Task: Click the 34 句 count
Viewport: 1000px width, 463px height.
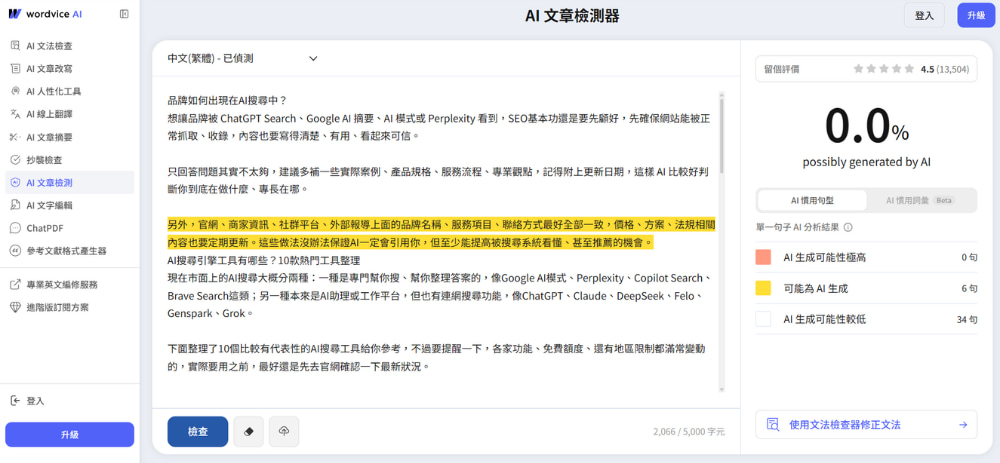Action: pyautogui.click(x=967, y=320)
